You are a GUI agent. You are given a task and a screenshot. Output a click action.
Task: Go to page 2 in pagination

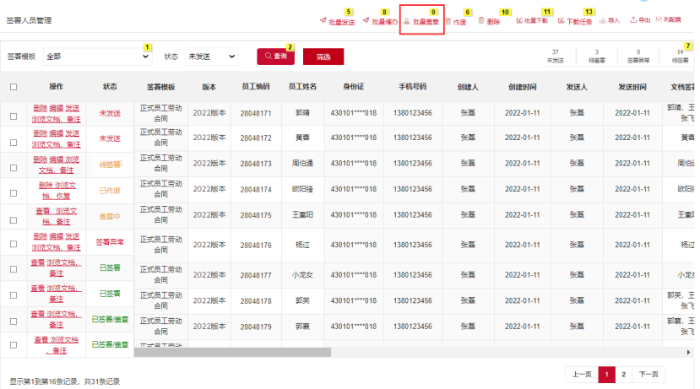pyautogui.click(x=624, y=374)
